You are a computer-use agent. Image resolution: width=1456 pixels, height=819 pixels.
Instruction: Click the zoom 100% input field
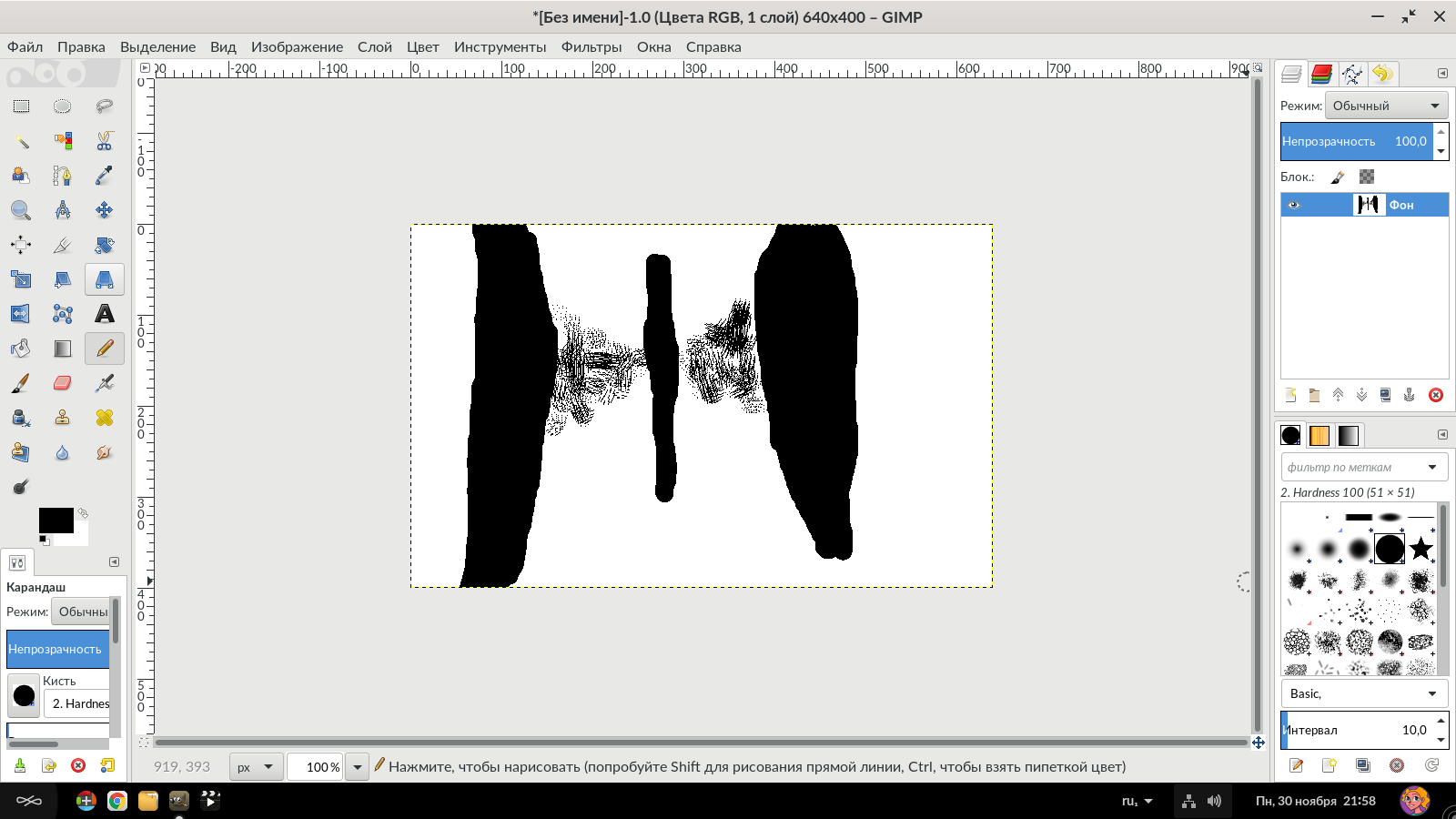pos(316,767)
